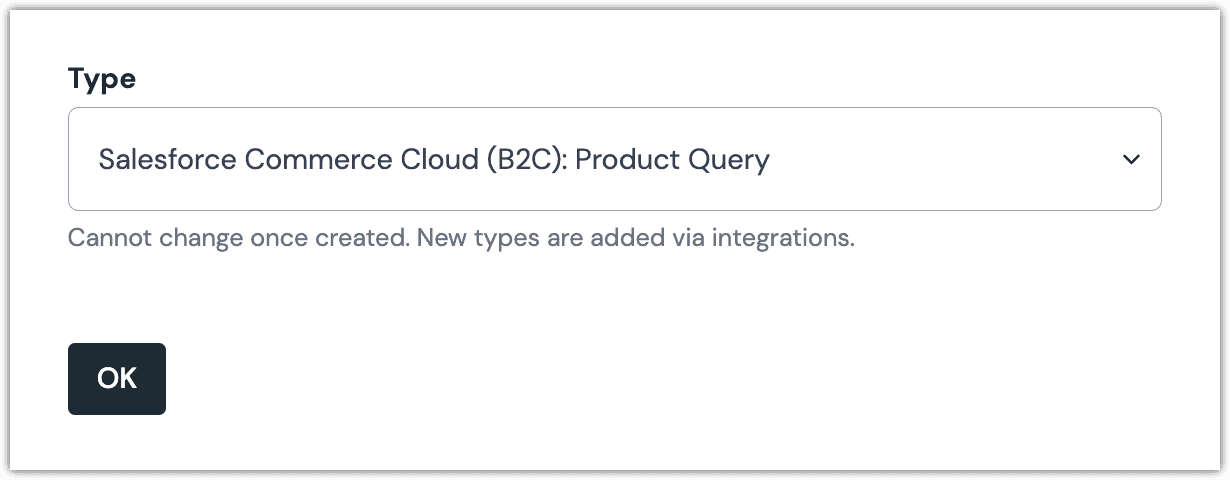
Task: Confirm the selection with OK
Action: 117,378
